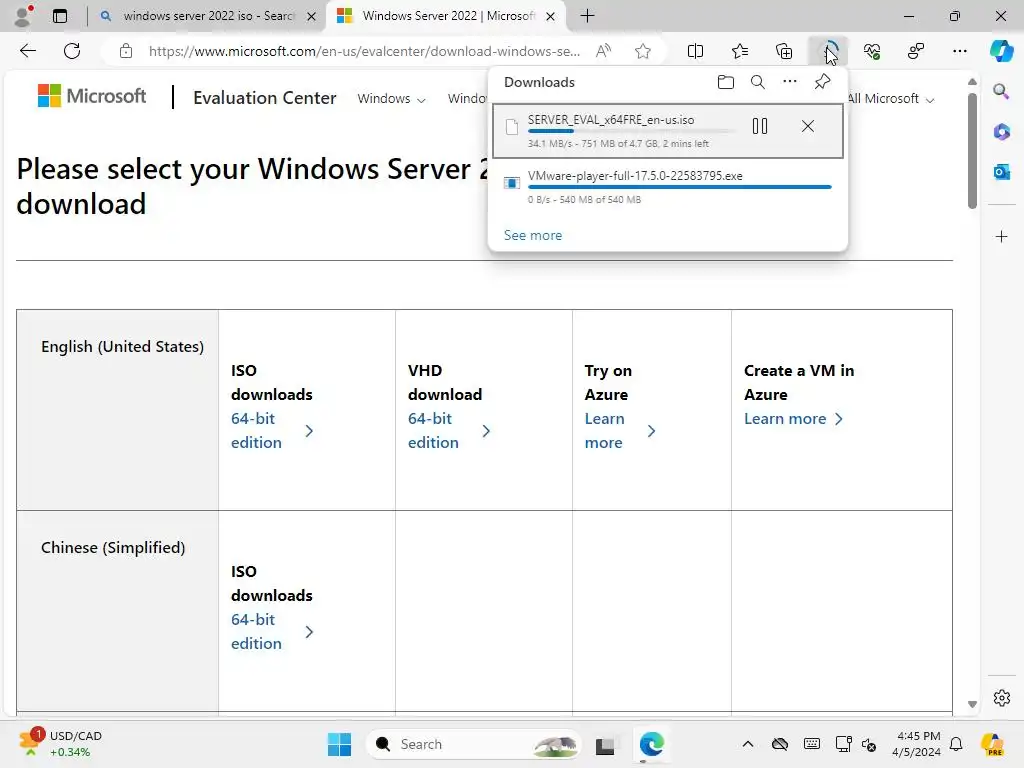Toggle the Downloads toolbar button
The height and width of the screenshot is (768, 1024).
pos(827,51)
